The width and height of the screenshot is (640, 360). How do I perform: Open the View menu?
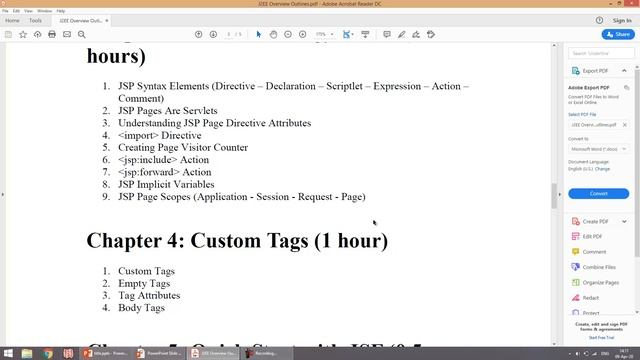point(28,11)
